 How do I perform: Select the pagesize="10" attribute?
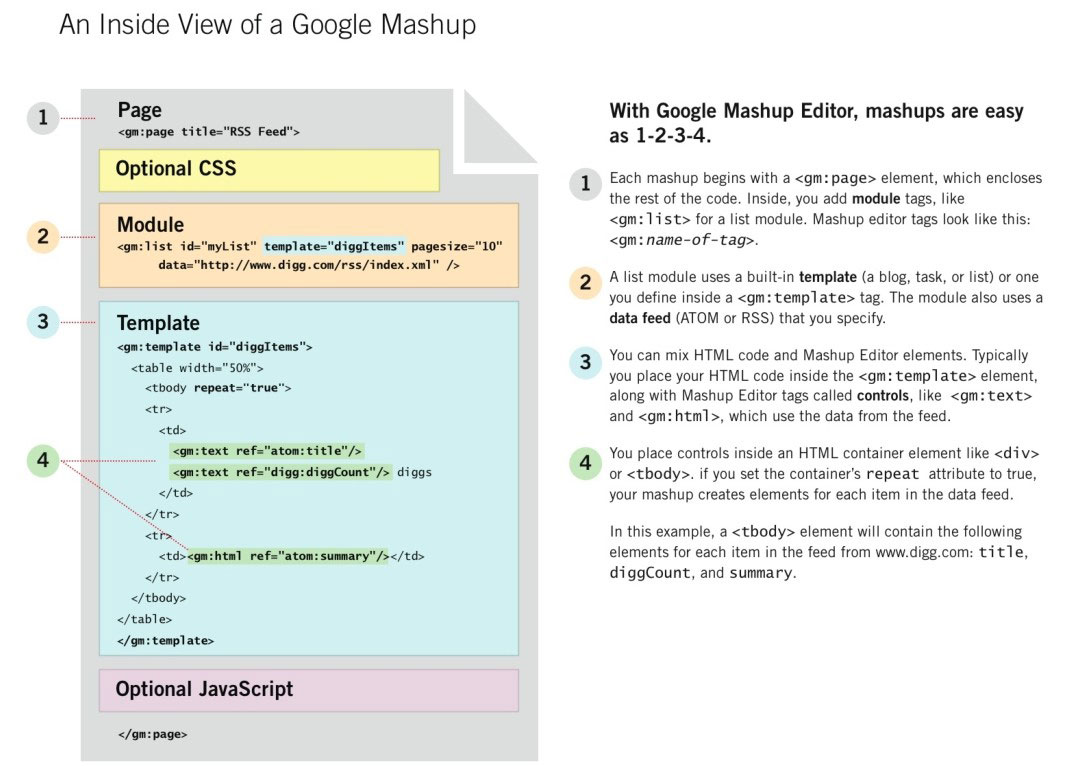(x=457, y=247)
